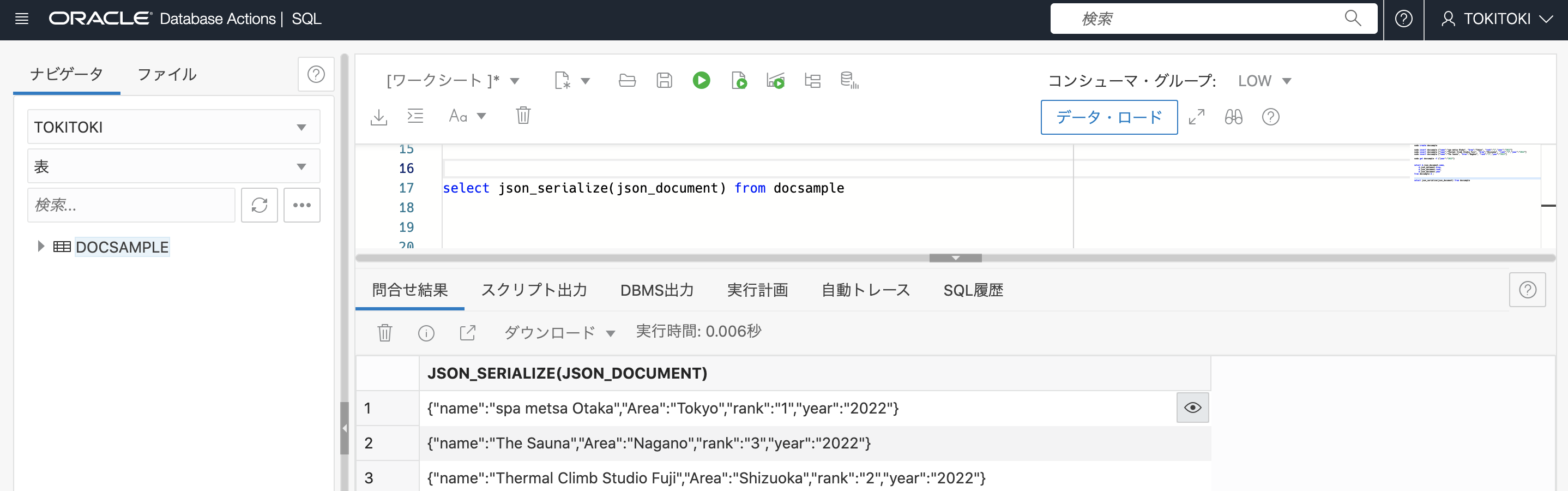Save the current worksheet with the save icon

pos(664,80)
